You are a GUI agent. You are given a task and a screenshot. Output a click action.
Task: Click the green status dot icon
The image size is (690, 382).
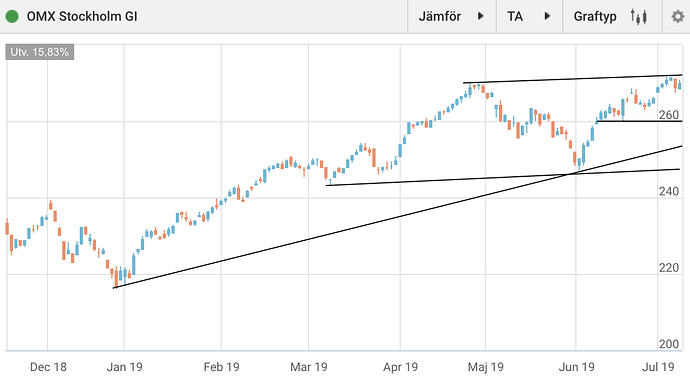[12, 17]
